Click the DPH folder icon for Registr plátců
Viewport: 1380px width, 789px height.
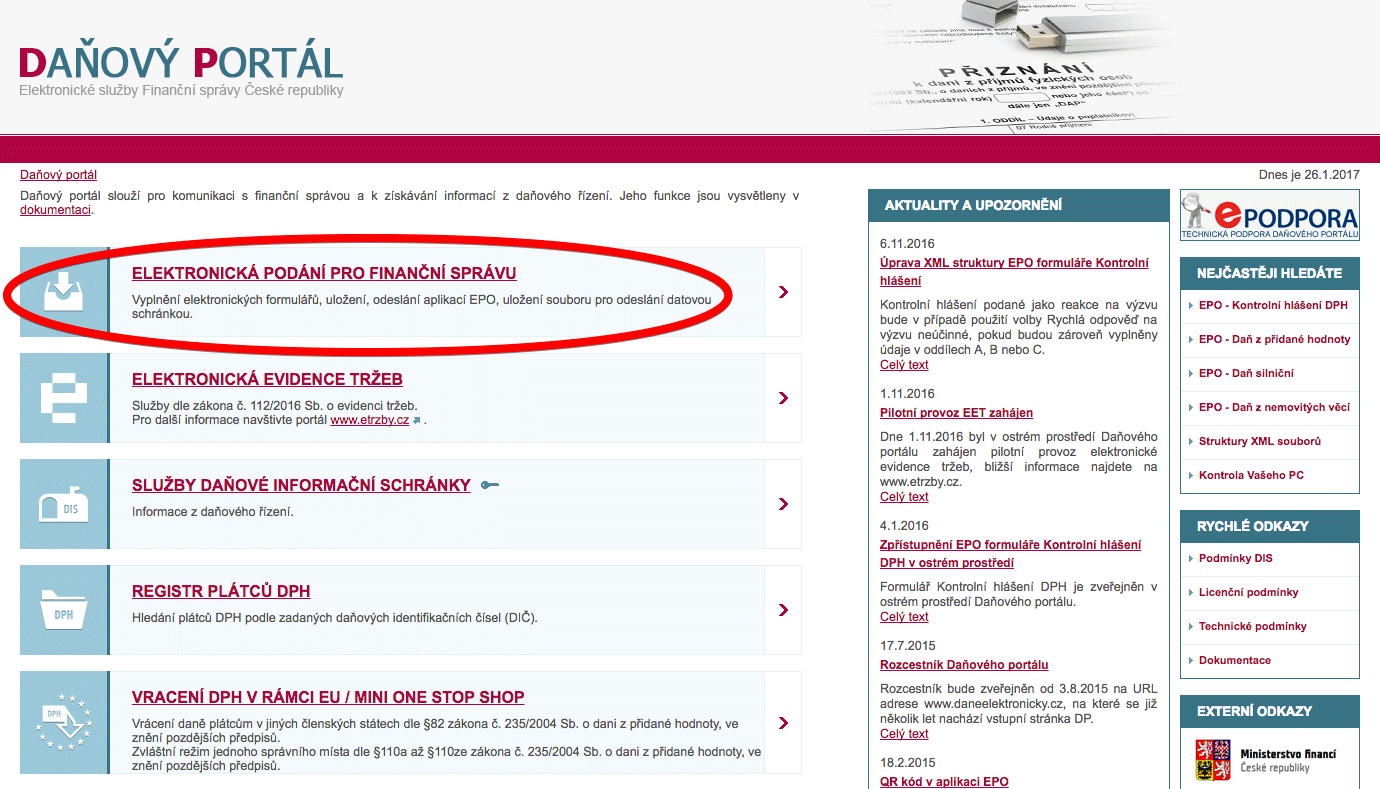point(64,610)
